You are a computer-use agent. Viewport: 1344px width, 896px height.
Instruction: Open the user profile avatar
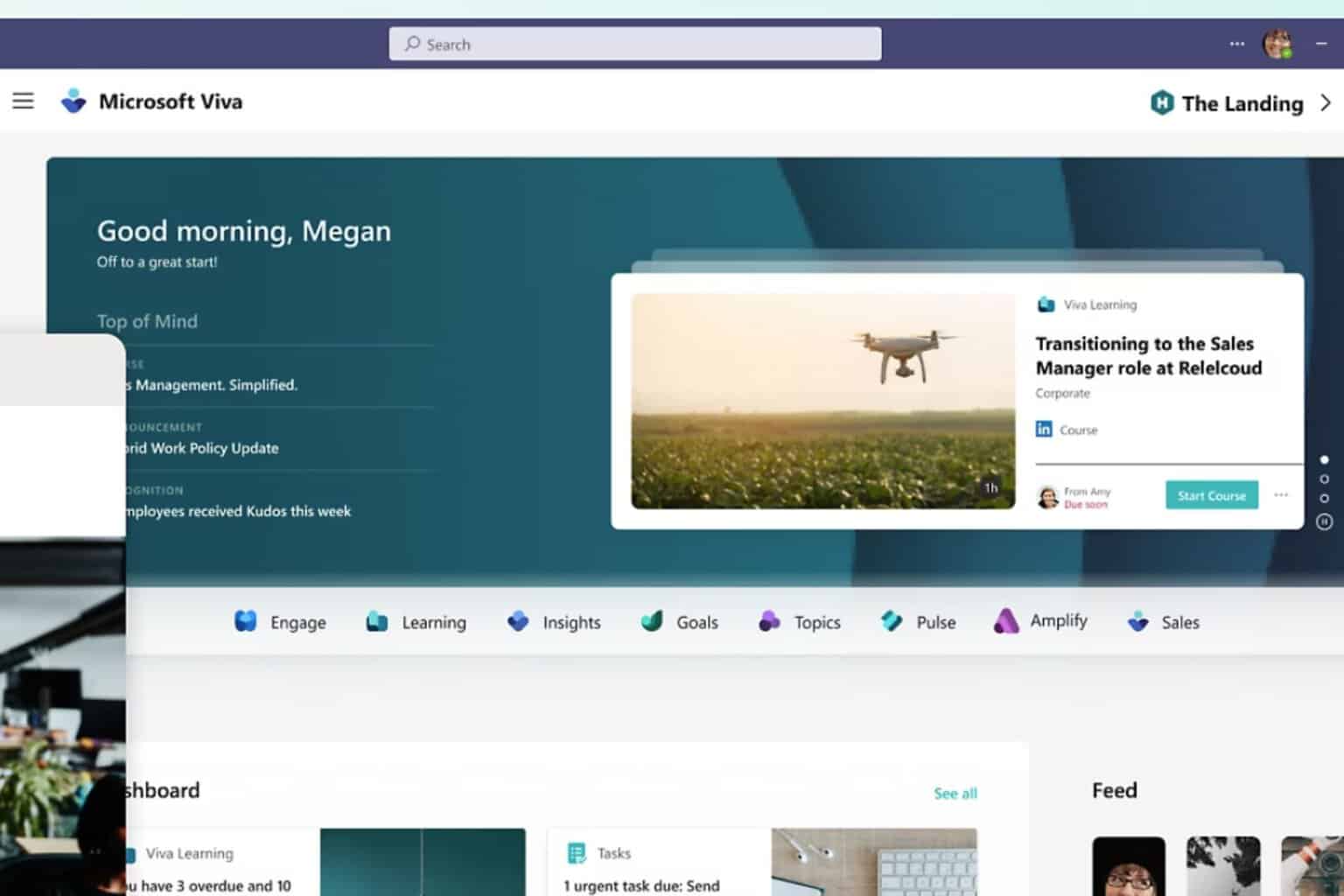pyautogui.click(x=1277, y=43)
